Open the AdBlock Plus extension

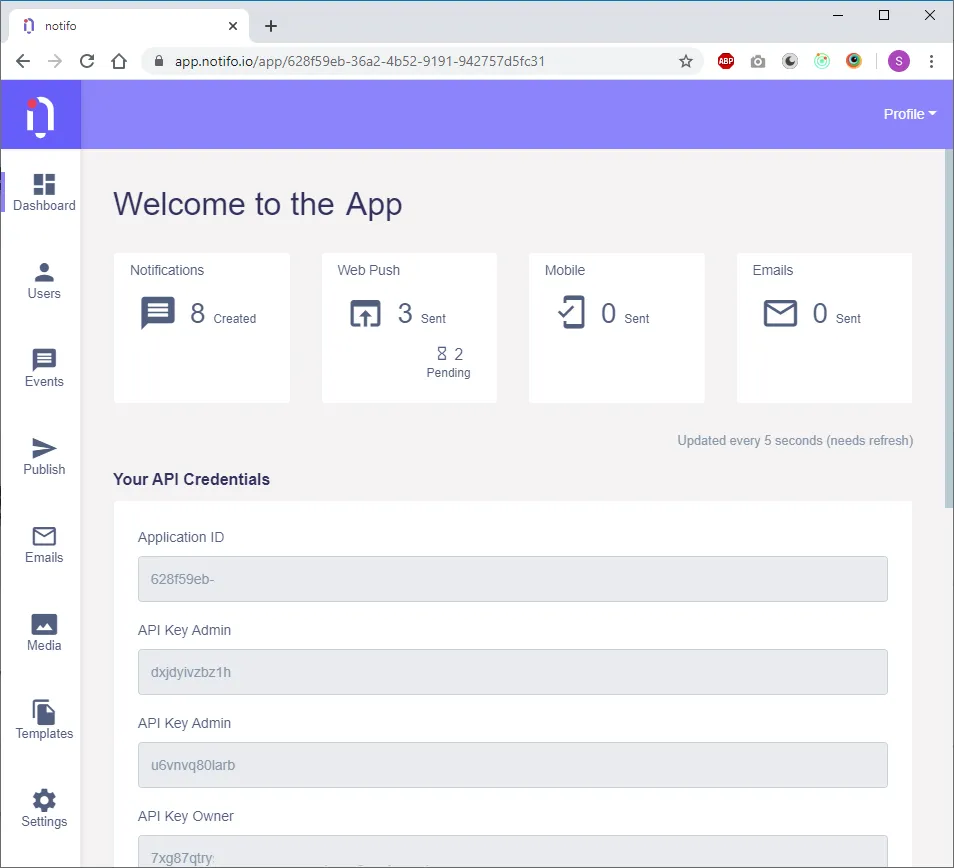(x=726, y=61)
